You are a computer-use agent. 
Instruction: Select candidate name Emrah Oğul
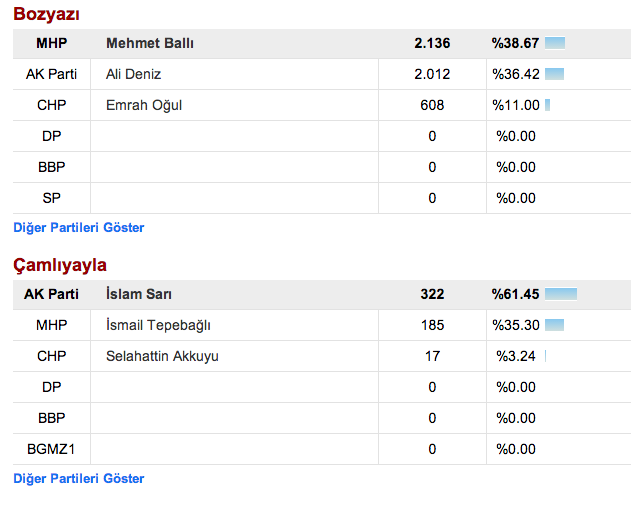(x=144, y=105)
